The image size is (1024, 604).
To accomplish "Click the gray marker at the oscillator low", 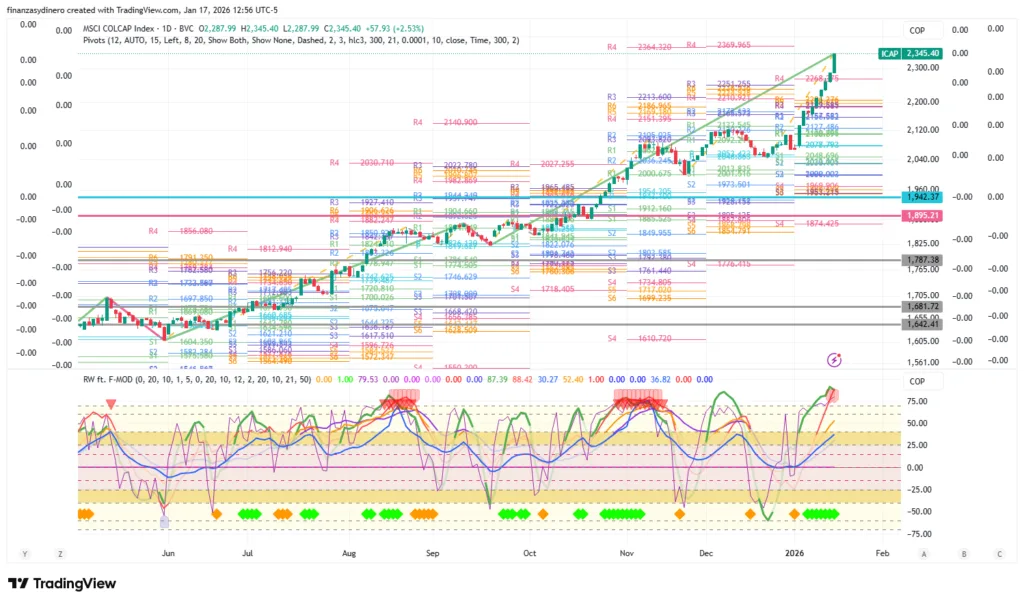I will 165,521.
